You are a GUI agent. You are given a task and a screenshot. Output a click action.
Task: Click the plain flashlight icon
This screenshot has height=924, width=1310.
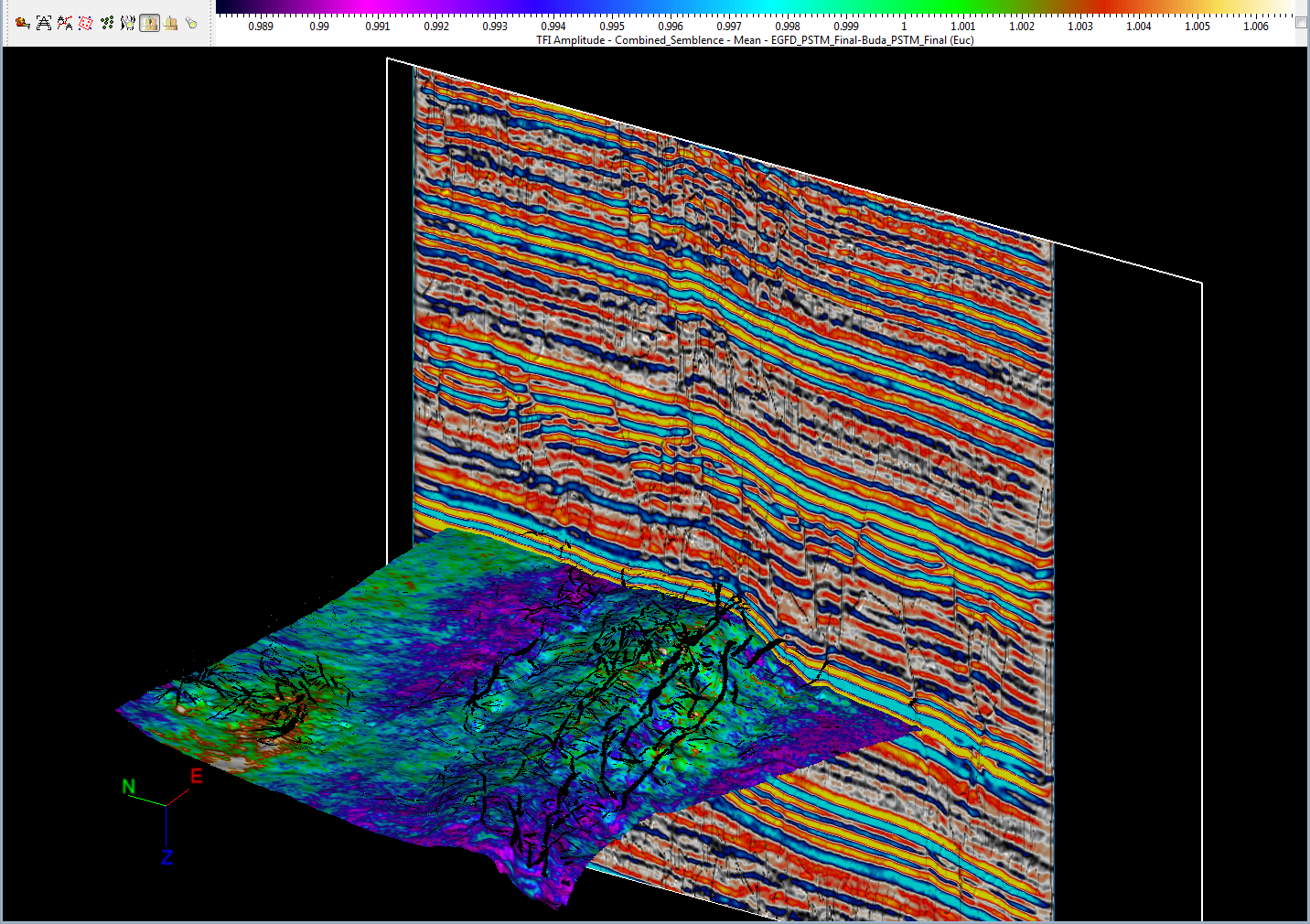click(x=191, y=23)
